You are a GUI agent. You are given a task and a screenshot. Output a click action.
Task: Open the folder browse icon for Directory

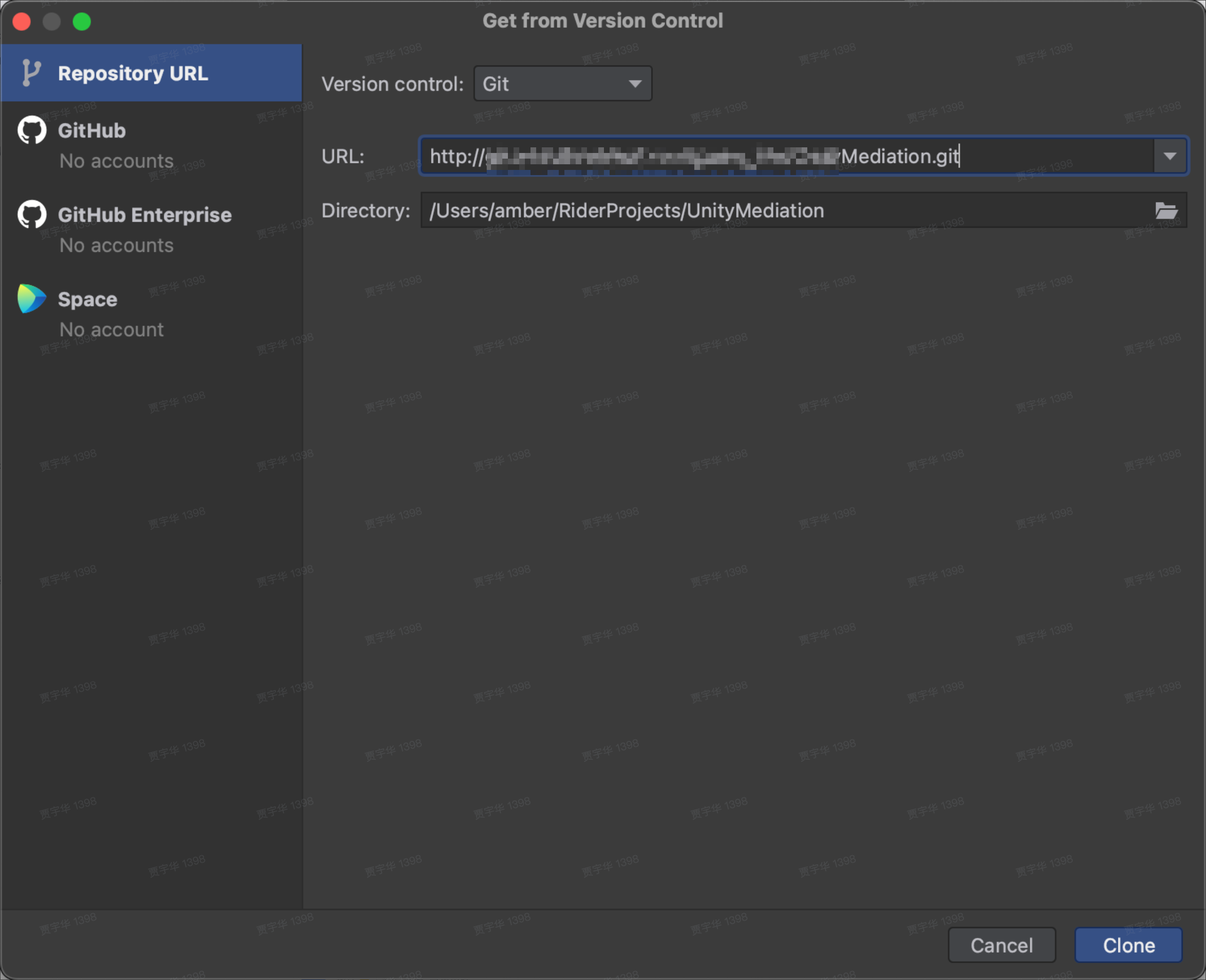[1166, 210]
